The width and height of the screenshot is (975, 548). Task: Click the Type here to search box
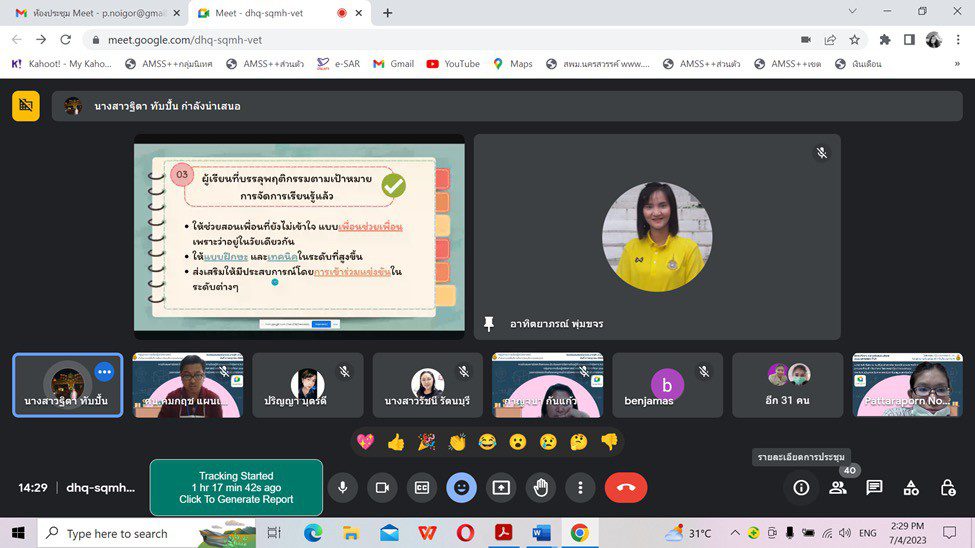(147, 533)
